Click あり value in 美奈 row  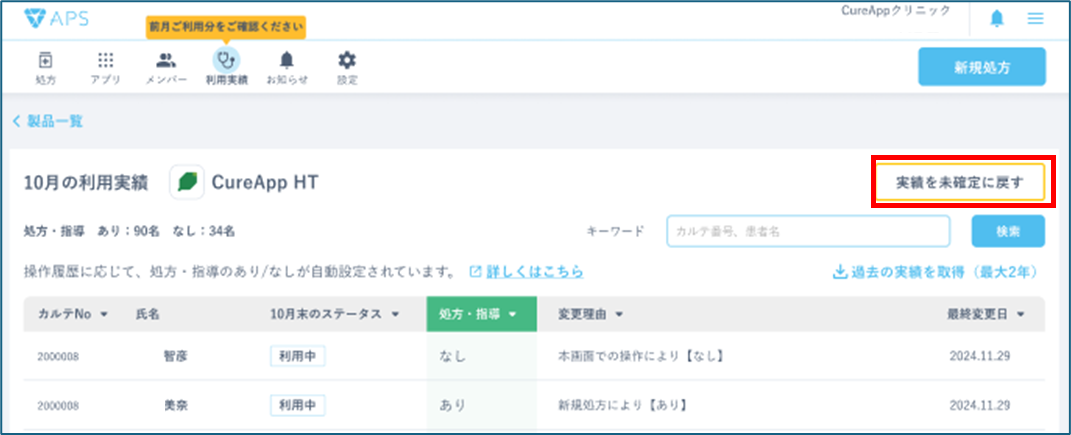[451, 405]
